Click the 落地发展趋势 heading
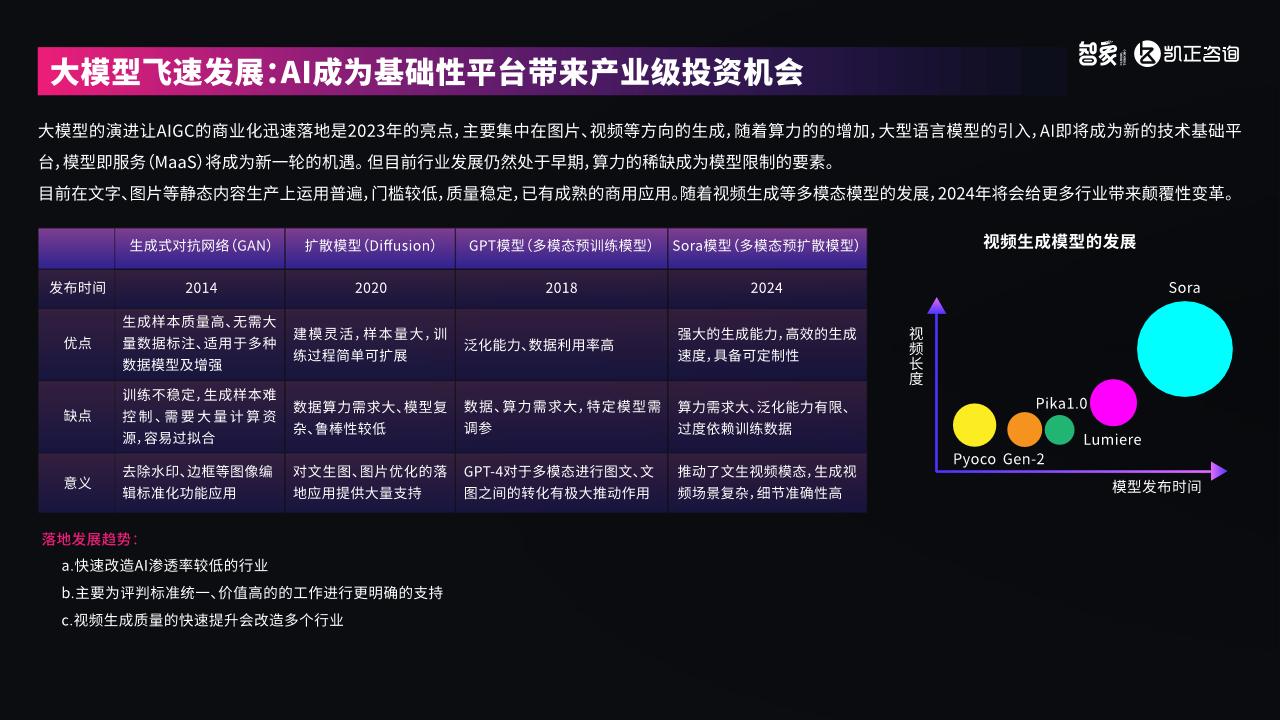This screenshot has width=1280, height=720. (x=89, y=539)
